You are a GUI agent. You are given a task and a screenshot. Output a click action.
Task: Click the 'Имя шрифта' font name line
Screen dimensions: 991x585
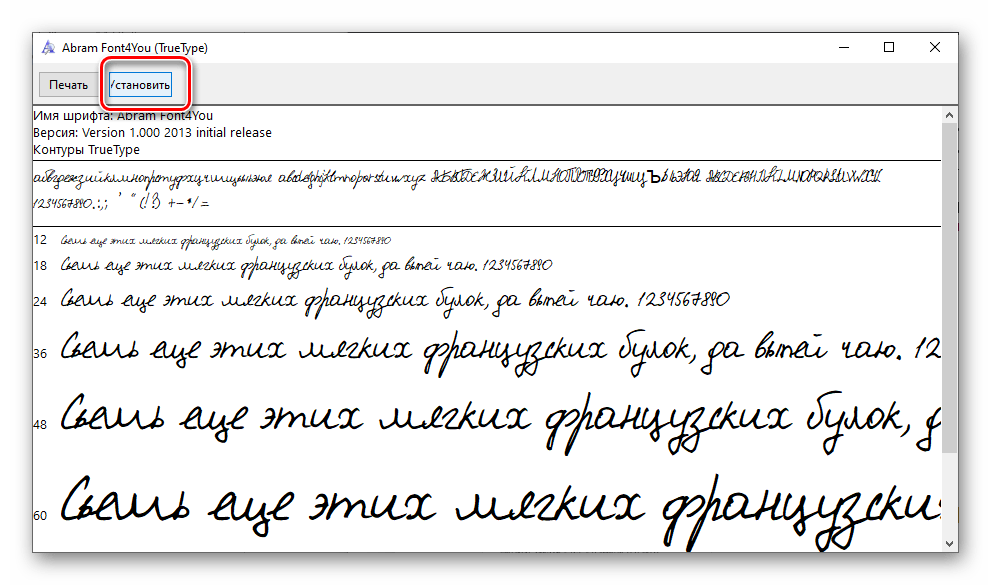pyautogui.click(x=123, y=116)
